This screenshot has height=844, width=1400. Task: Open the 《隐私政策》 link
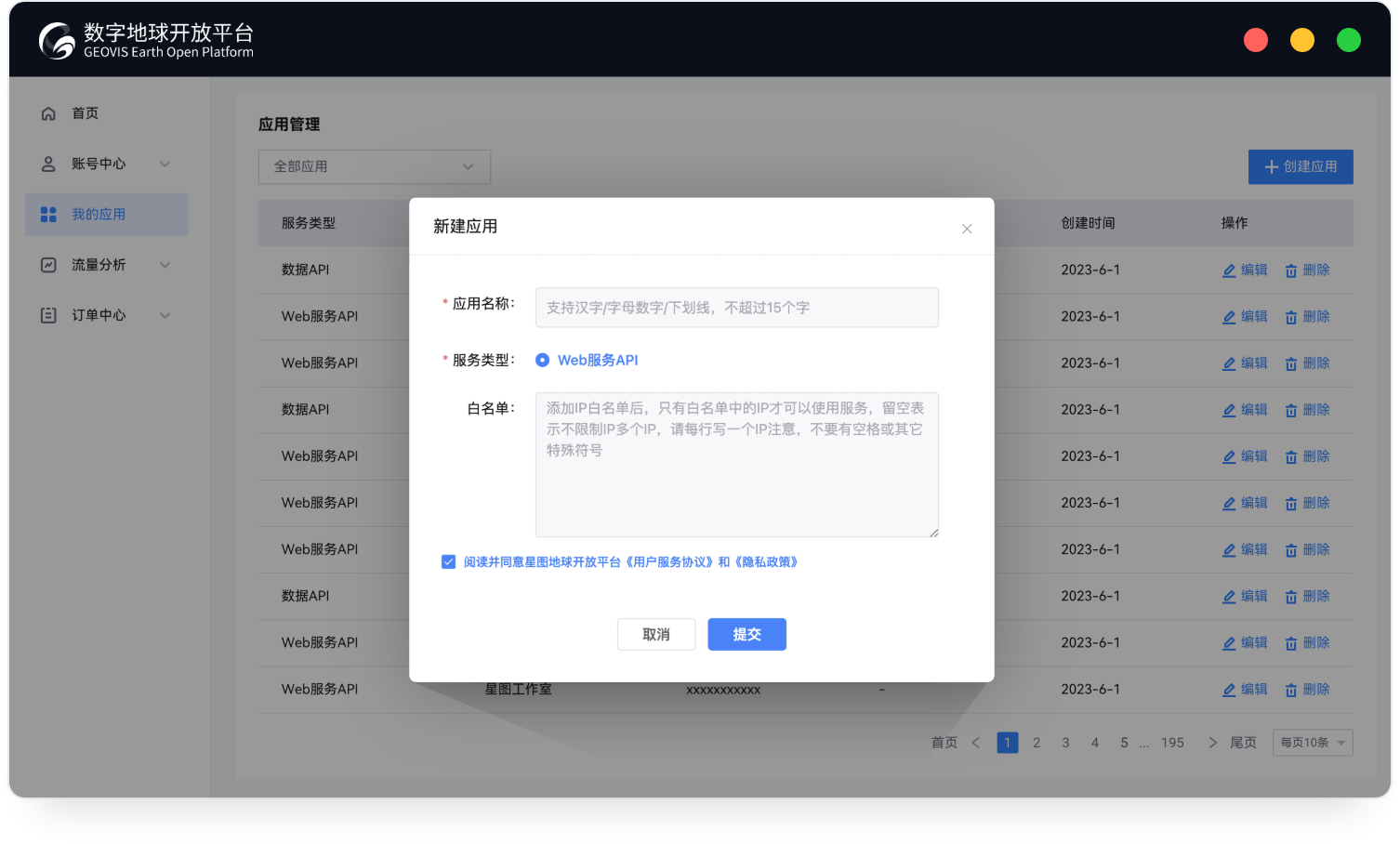pos(766,561)
